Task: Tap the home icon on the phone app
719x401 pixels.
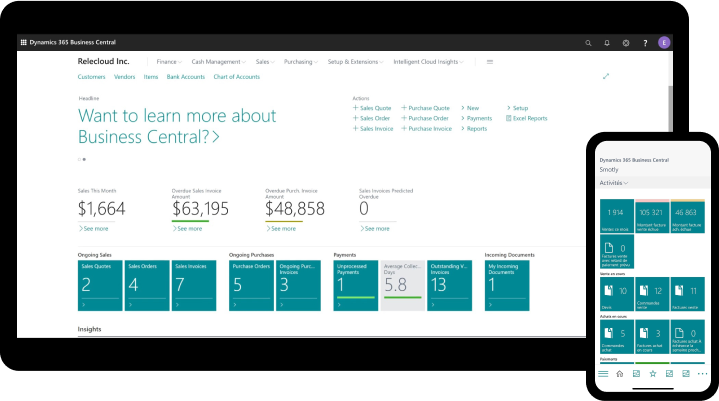Action: pos(619,374)
